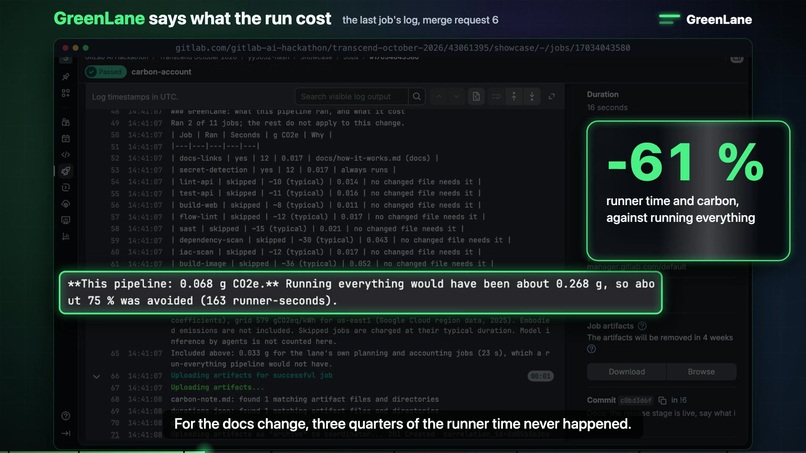
Task: Select log line 55 'test-api | skipped'
Action: pyautogui.click(x=326, y=194)
